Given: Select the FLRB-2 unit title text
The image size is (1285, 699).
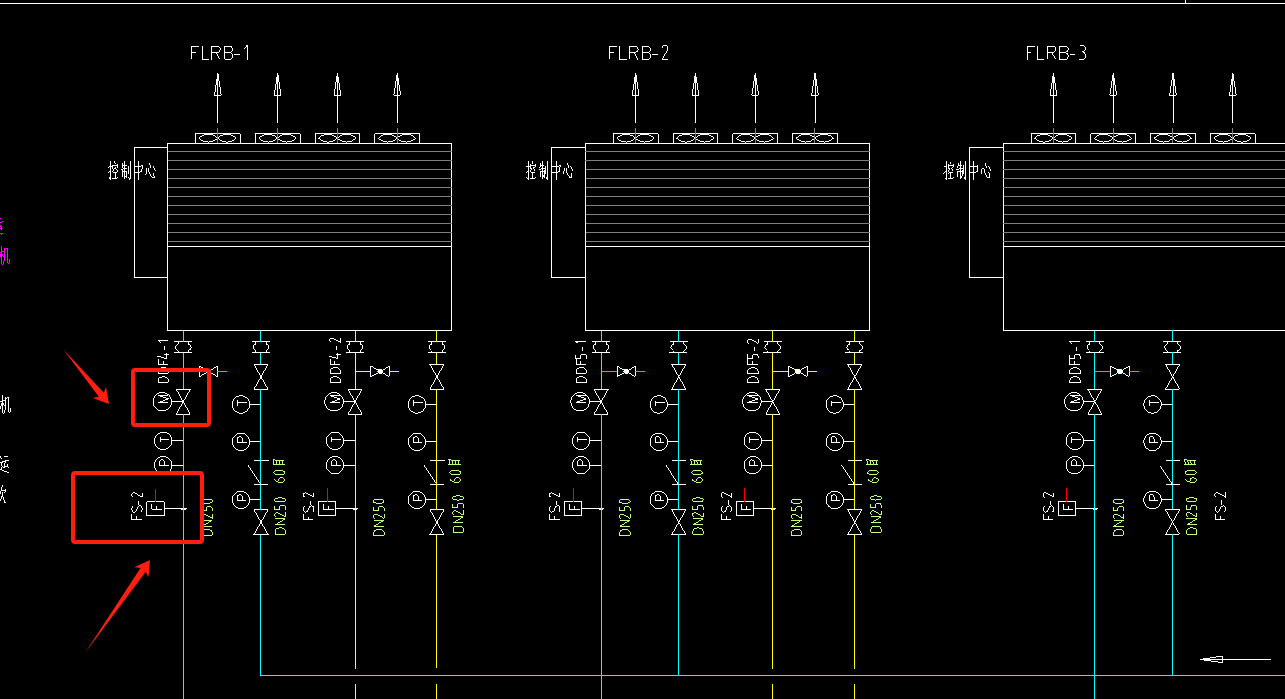Looking at the screenshot, I should click(x=638, y=53).
